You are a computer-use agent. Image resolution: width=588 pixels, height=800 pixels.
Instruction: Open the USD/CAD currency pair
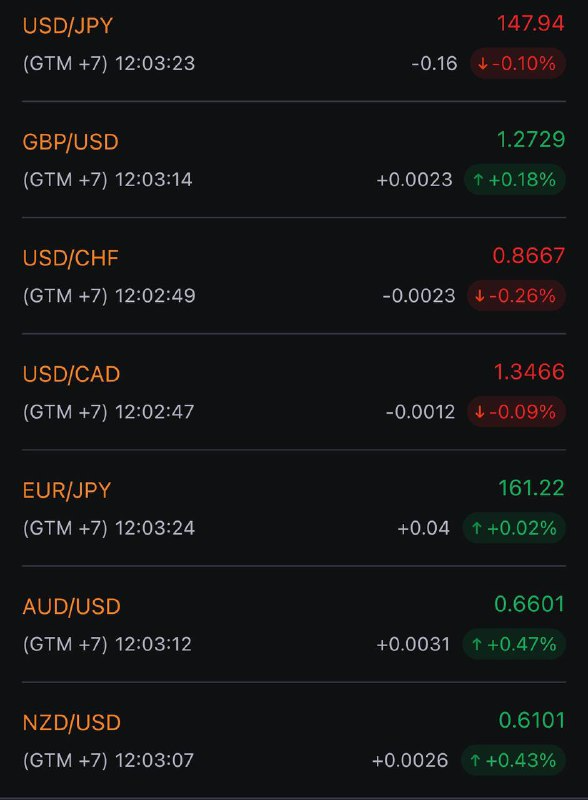[x=294, y=392]
